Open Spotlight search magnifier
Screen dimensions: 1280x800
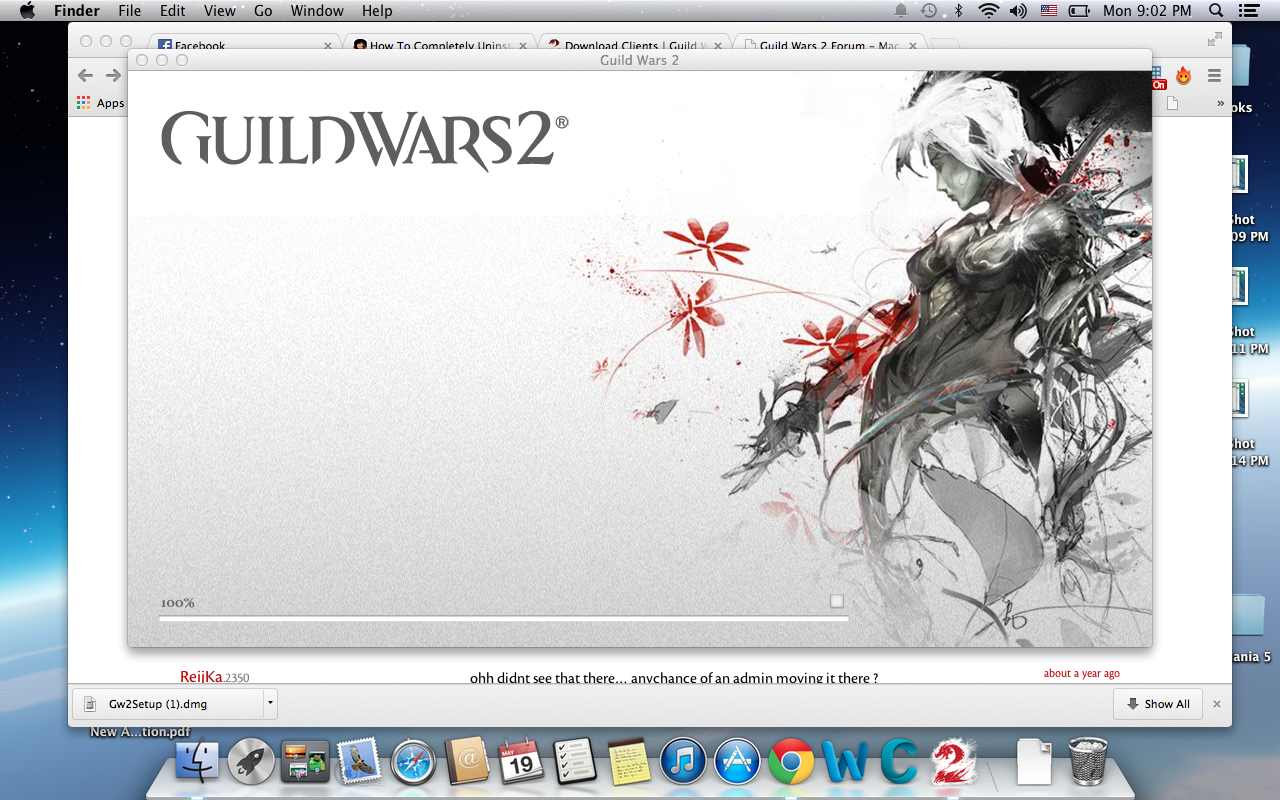(x=1216, y=11)
